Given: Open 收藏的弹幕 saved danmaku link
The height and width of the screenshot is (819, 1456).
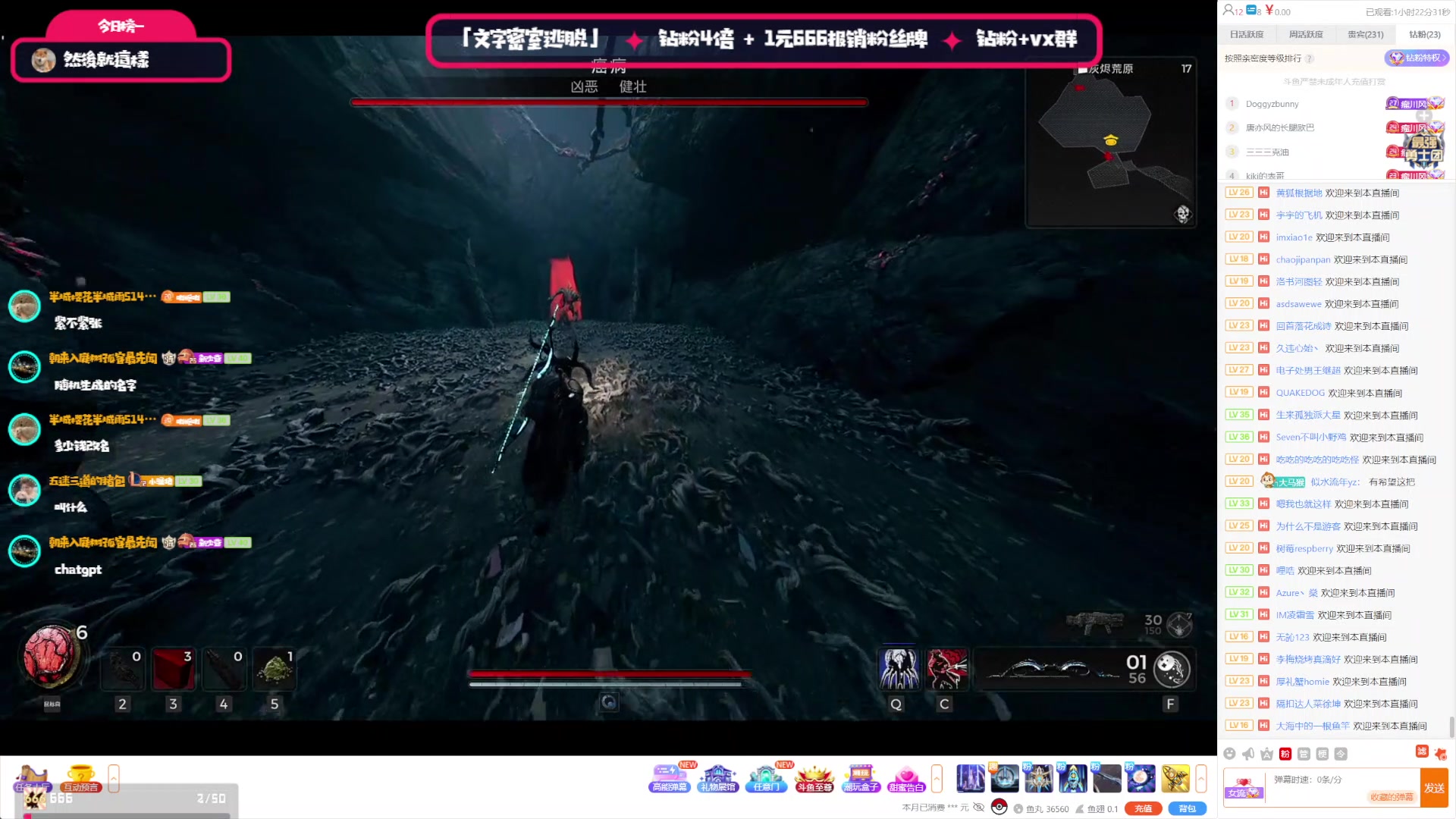Looking at the screenshot, I should tap(1392, 797).
